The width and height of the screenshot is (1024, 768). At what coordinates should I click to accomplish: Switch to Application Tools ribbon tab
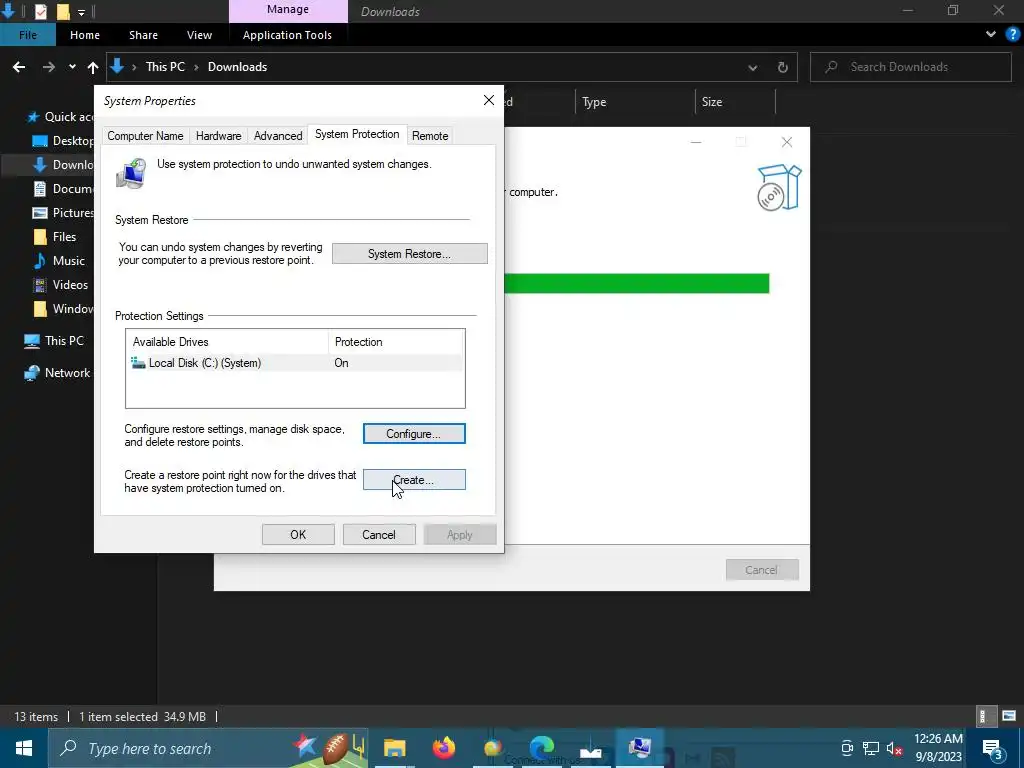tap(287, 35)
